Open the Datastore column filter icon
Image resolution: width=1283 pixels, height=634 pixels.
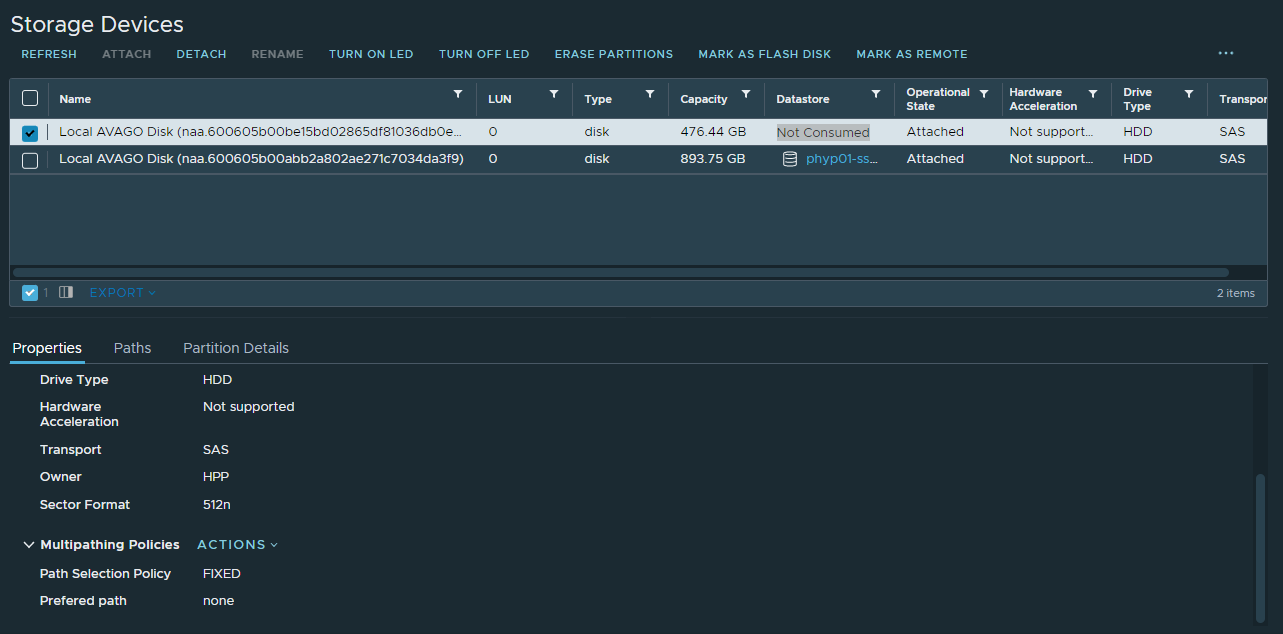pos(876,94)
